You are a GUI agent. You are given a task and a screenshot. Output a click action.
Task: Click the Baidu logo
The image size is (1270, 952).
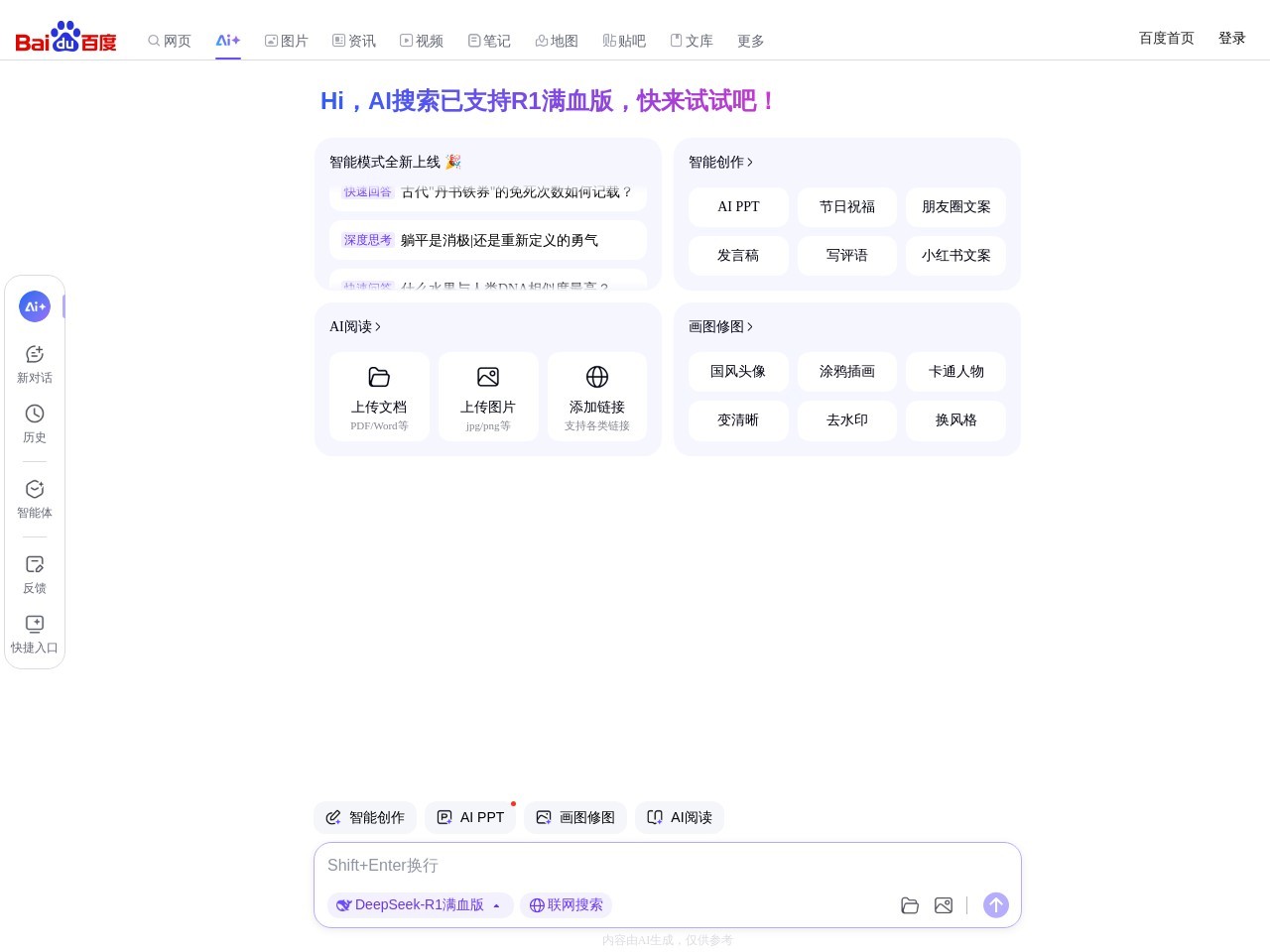[65, 38]
